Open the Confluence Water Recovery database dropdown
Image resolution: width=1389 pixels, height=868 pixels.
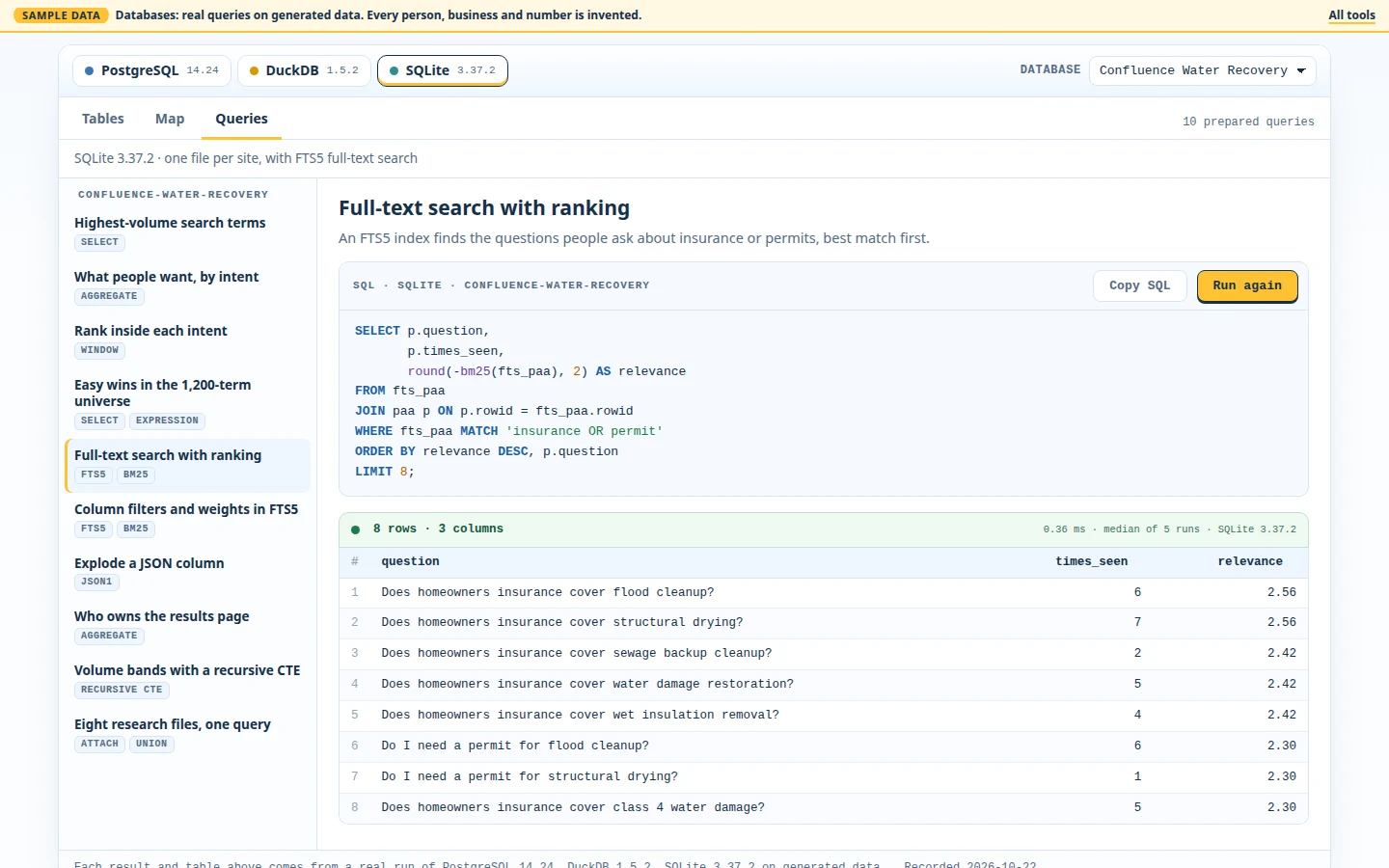(x=1202, y=70)
